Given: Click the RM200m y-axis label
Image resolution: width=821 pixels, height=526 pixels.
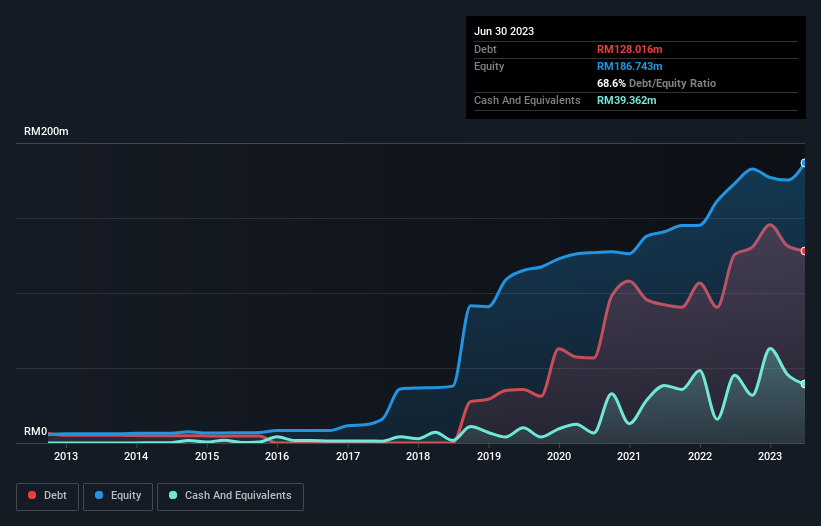Looking at the screenshot, I should click(x=46, y=131).
